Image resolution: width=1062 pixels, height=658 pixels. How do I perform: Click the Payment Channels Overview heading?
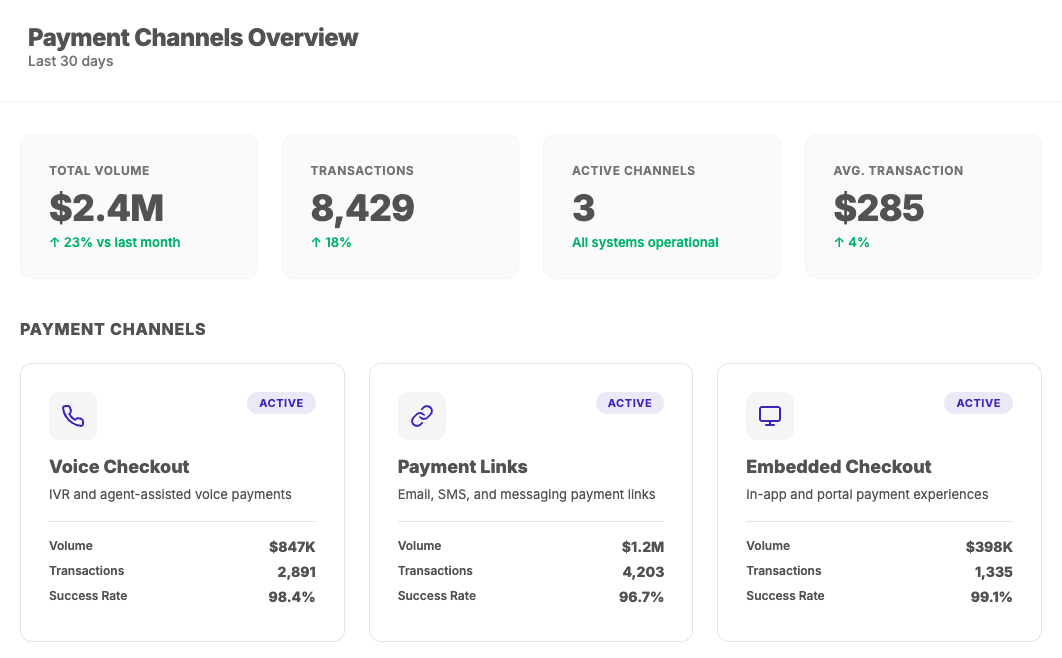193,38
